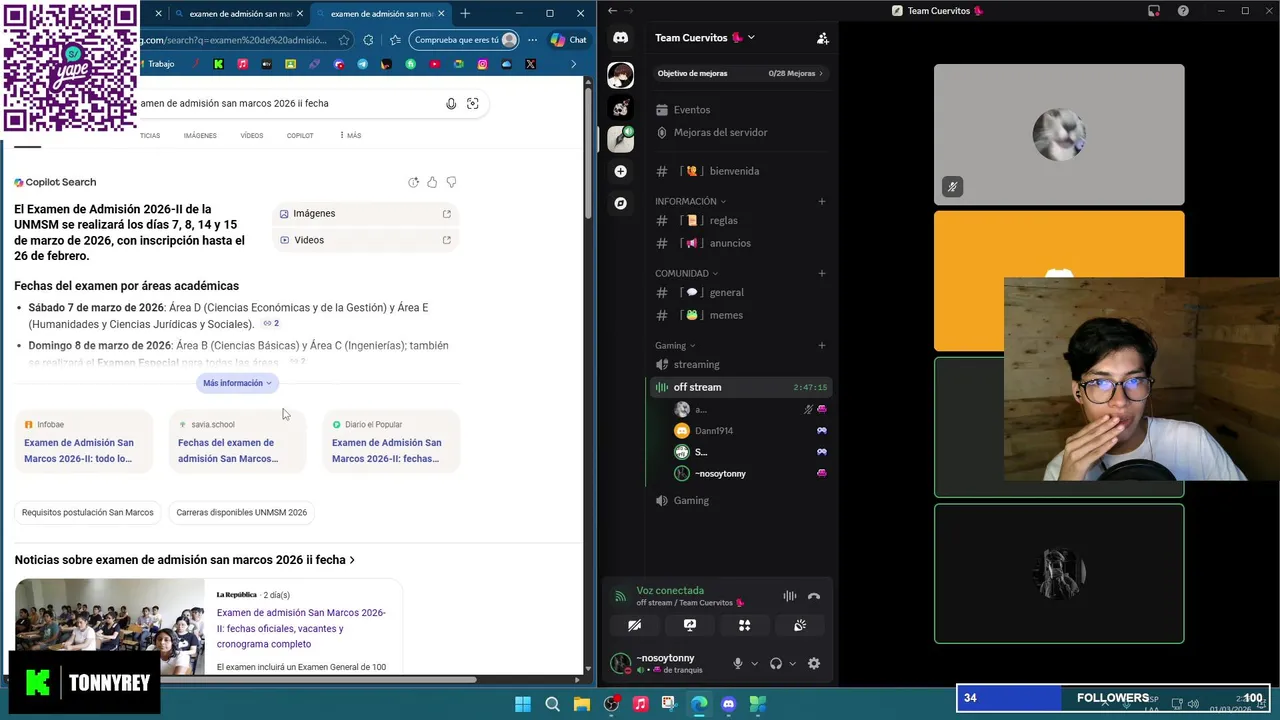
Task: Open a new Edge tab
Action: pos(465,14)
